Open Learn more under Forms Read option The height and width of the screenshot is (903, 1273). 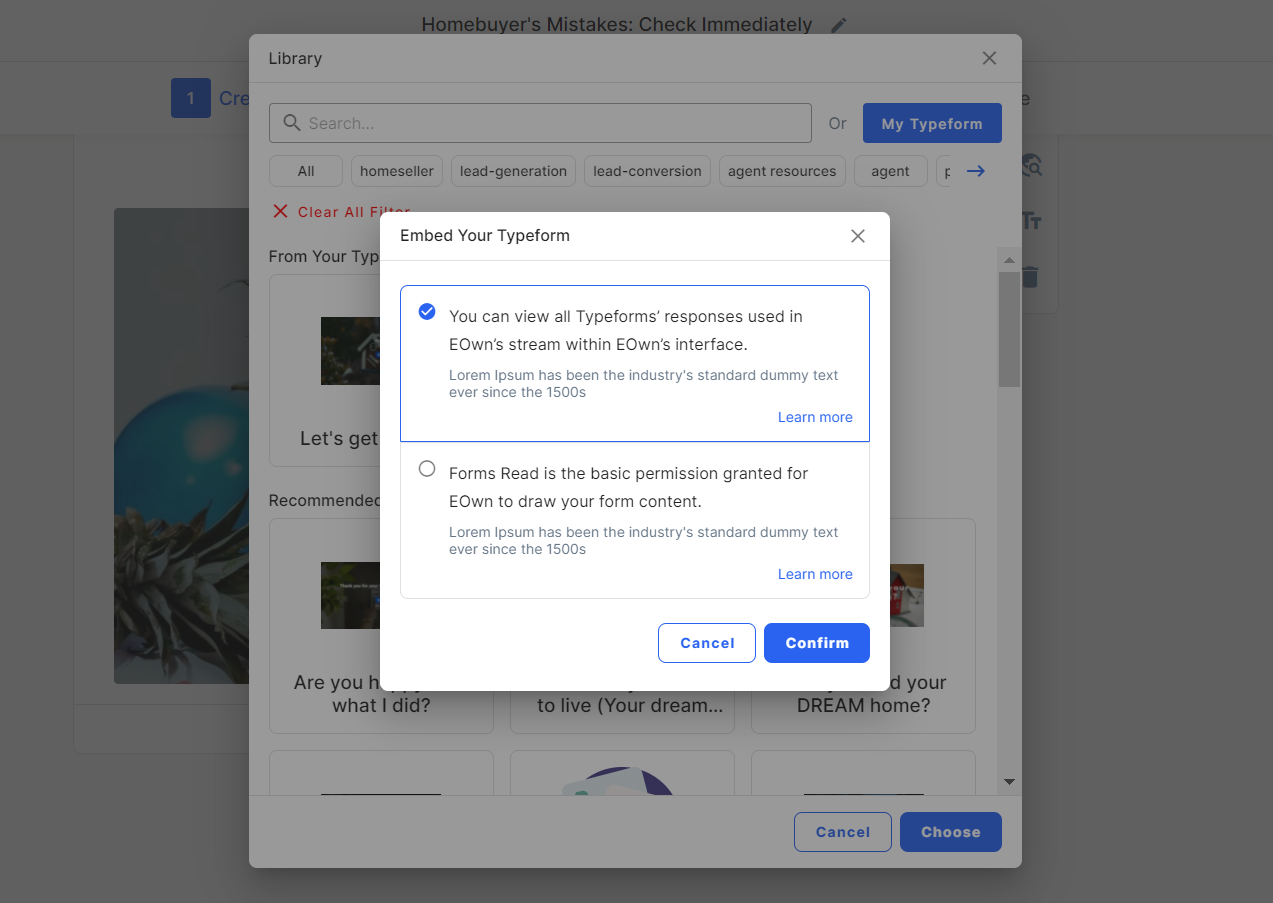click(x=815, y=574)
